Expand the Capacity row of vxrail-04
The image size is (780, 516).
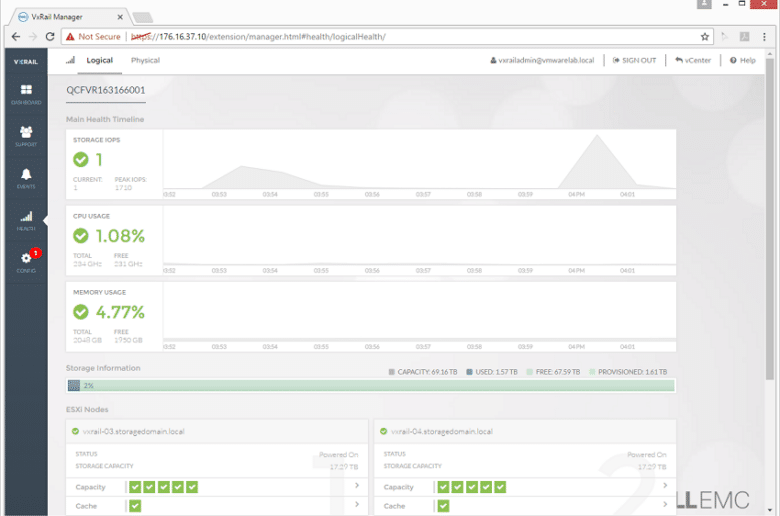click(665, 485)
